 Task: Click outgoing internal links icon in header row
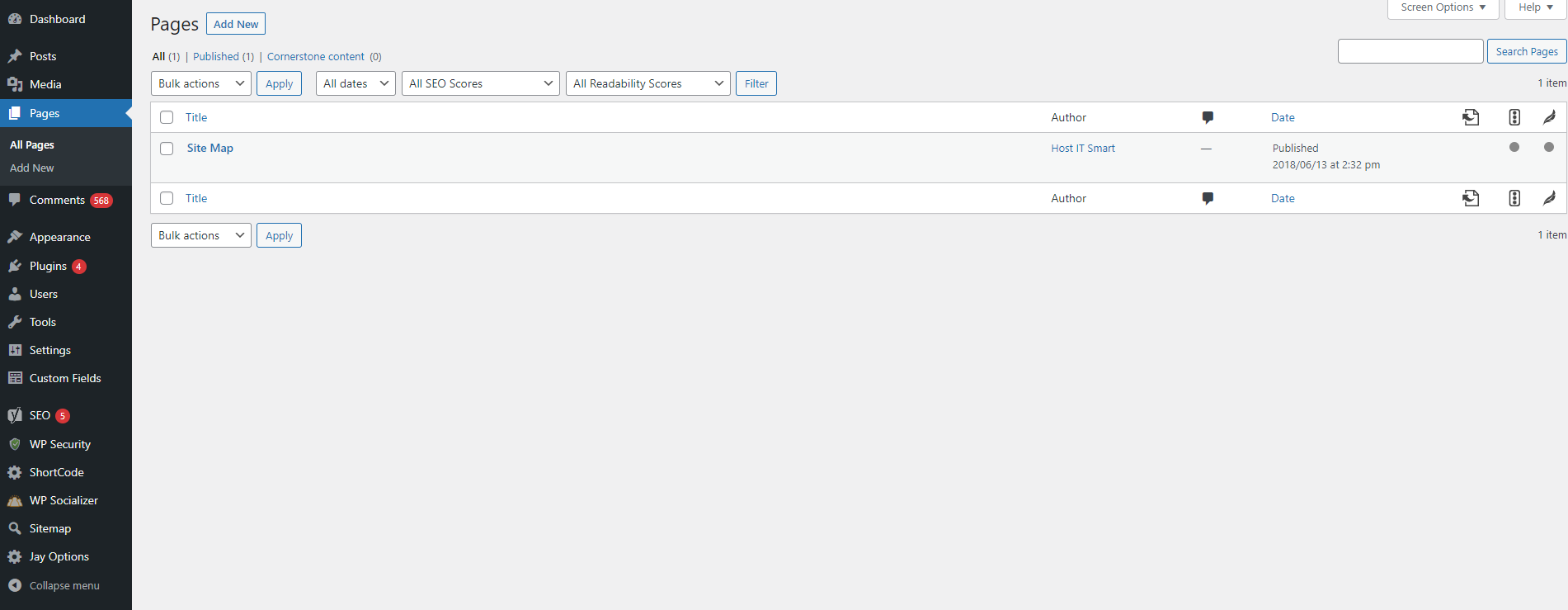click(1471, 117)
